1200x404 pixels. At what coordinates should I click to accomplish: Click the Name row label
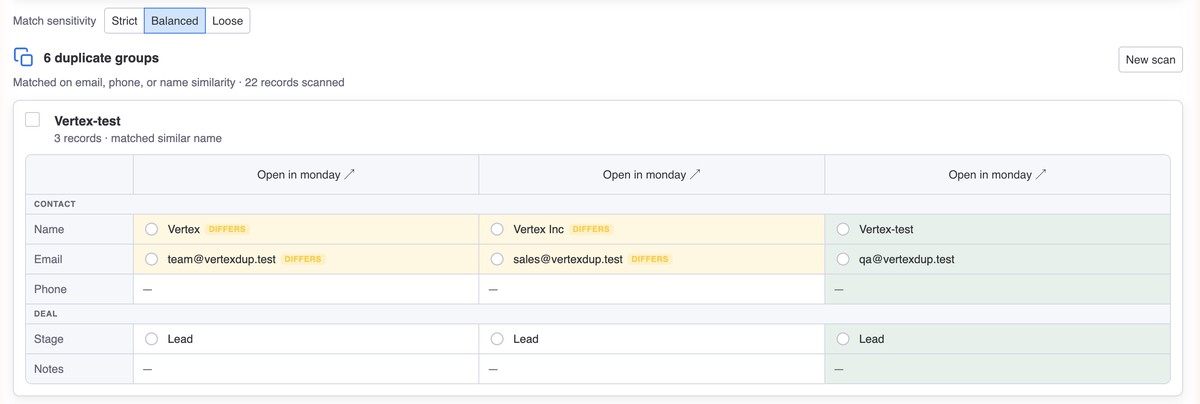(x=49, y=229)
